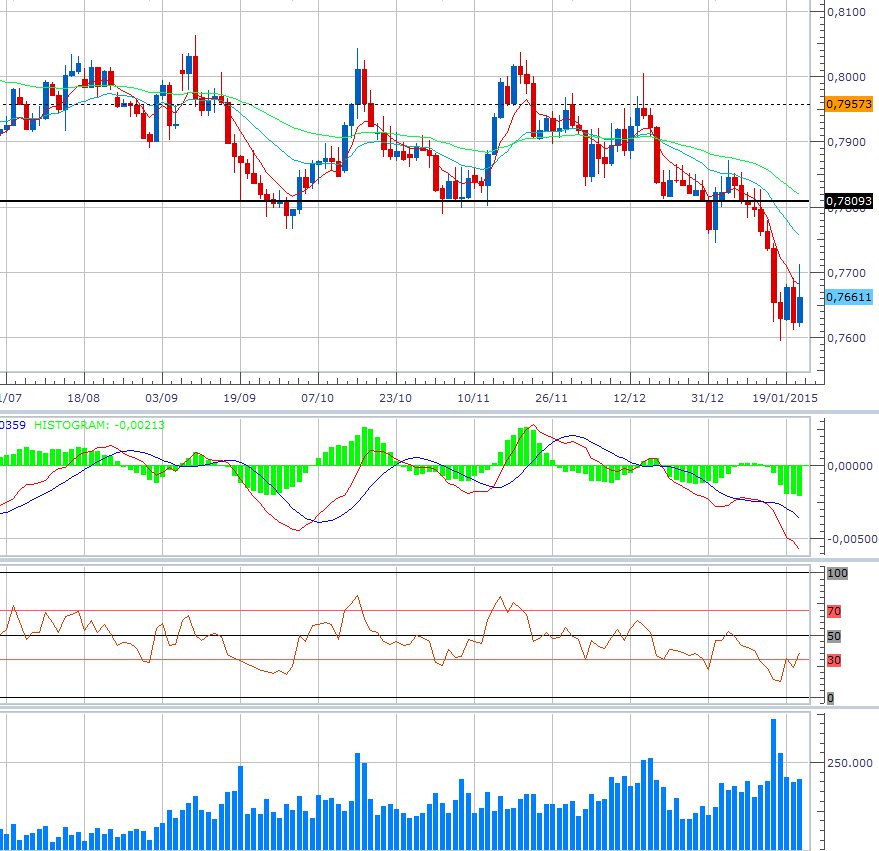Click the 0,8100 price axis label

point(846,12)
